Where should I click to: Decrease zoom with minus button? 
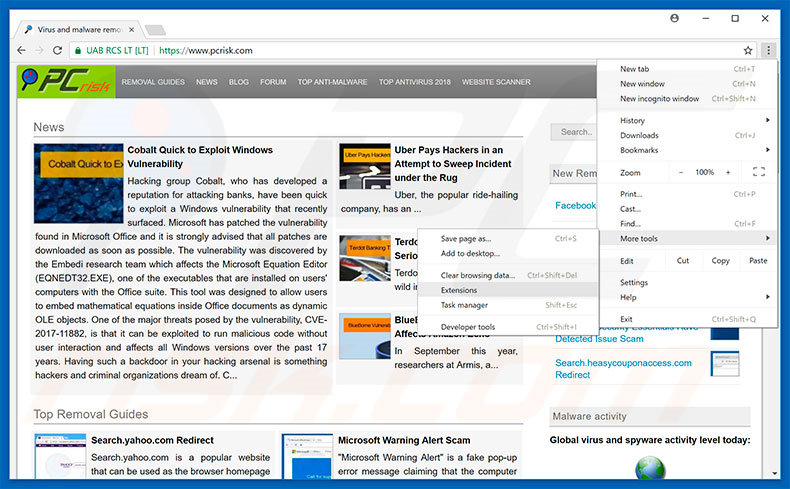tap(681, 172)
